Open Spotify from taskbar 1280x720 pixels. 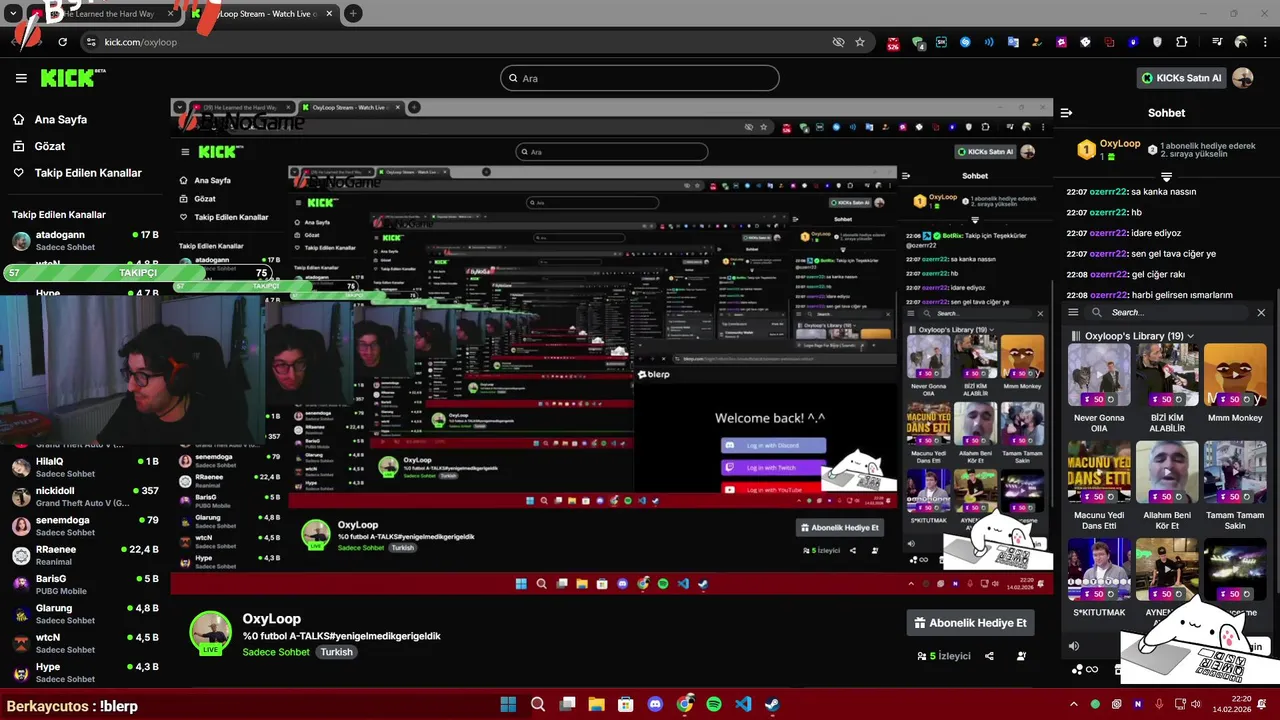[714, 704]
